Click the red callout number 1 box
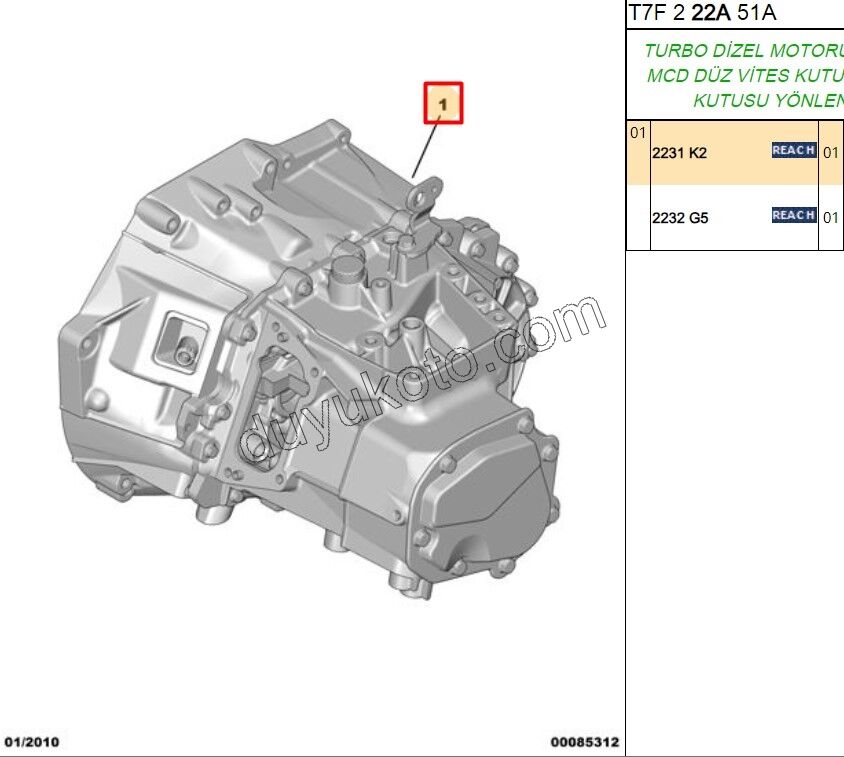 point(445,102)
